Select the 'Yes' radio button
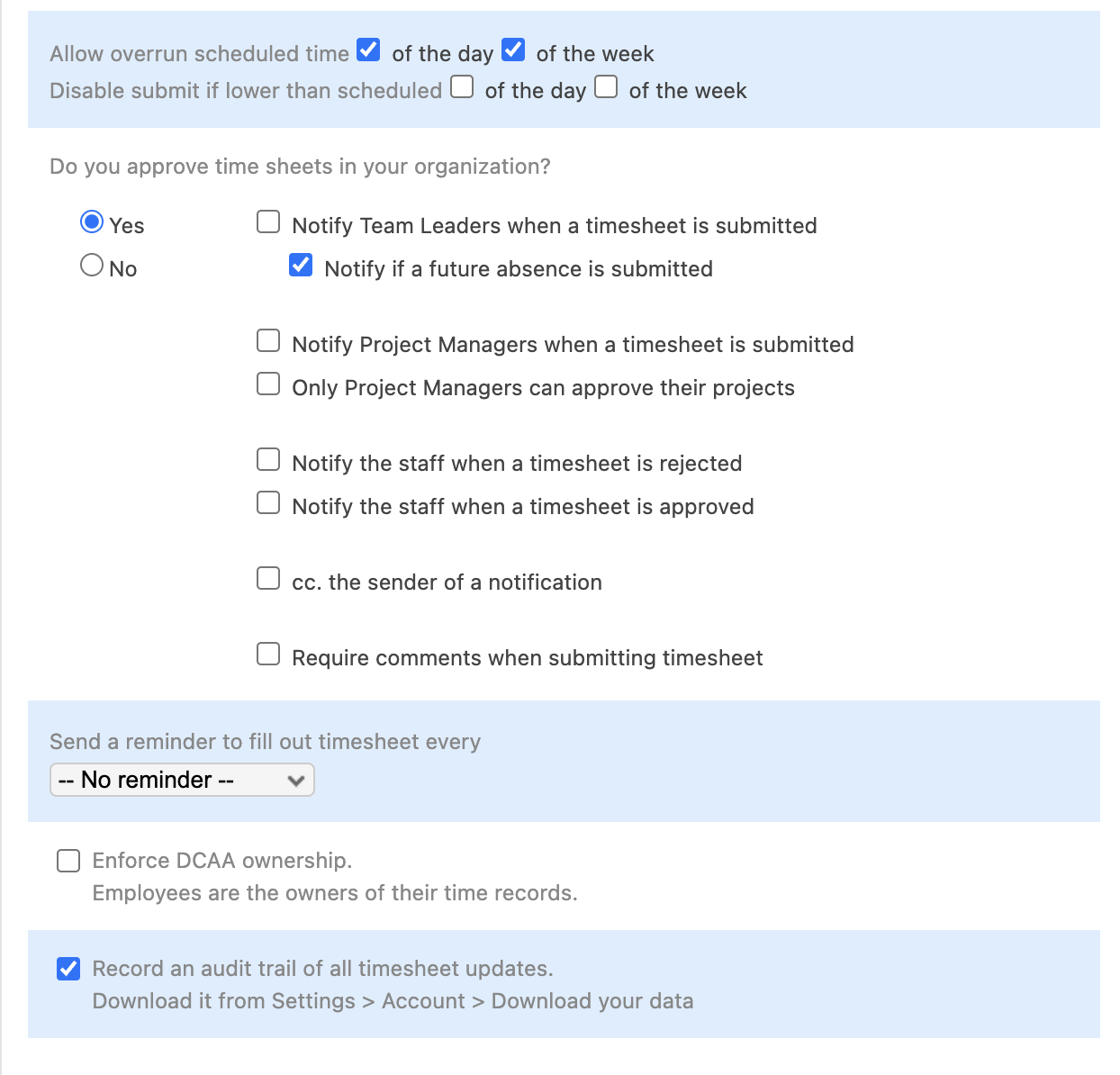Image resolution: width=1120 pixels, height=1075 pixels. coord(92,220)
